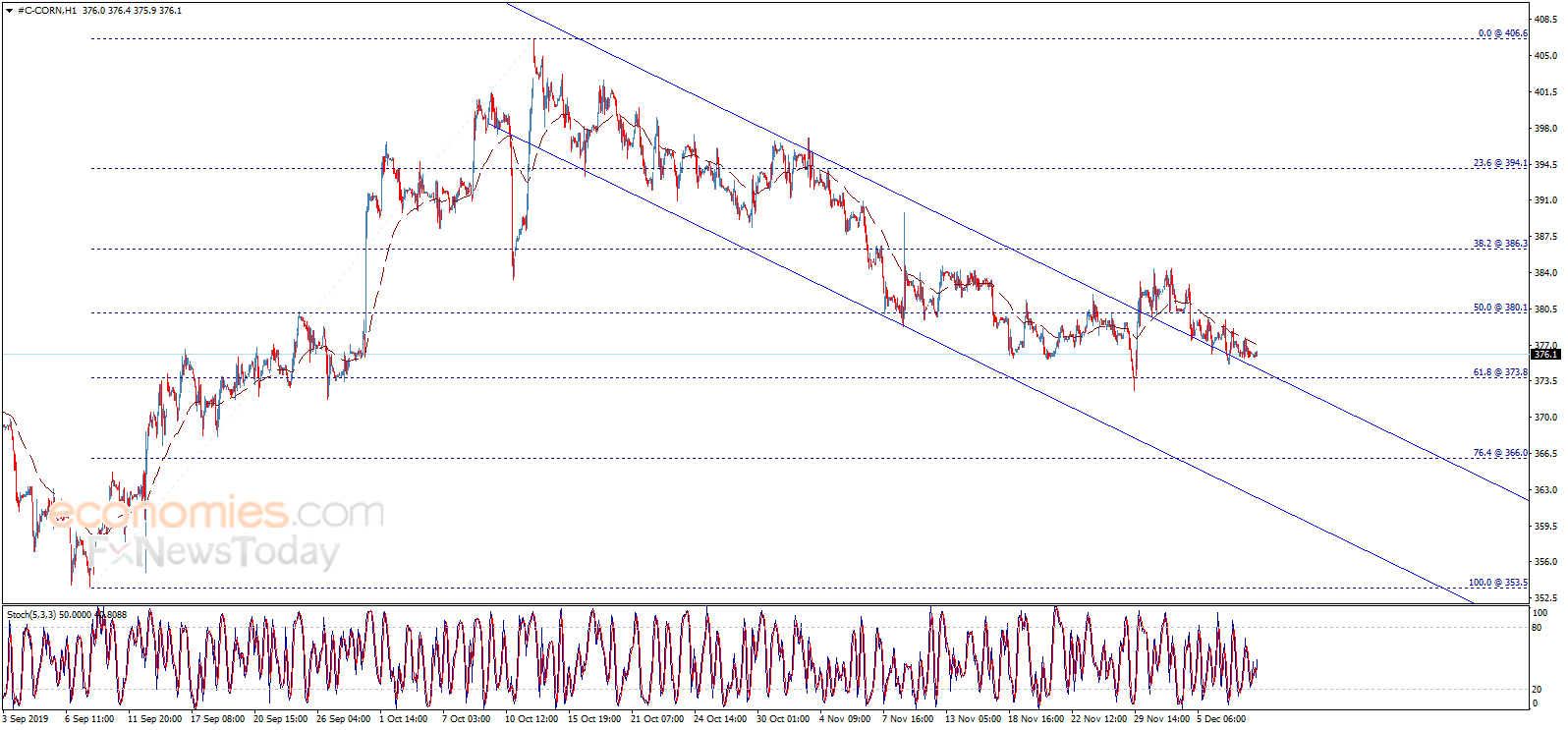Click the 405.0 price axis label
Image resolution: width=1568 pixels, height=730 pixels.
pos(1545,56)
